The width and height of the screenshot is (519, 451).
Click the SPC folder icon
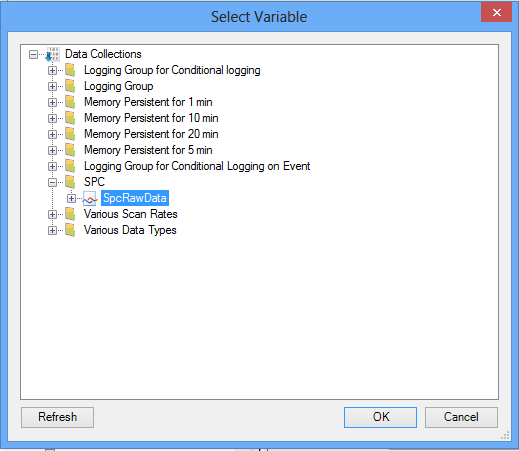point(70,182)
